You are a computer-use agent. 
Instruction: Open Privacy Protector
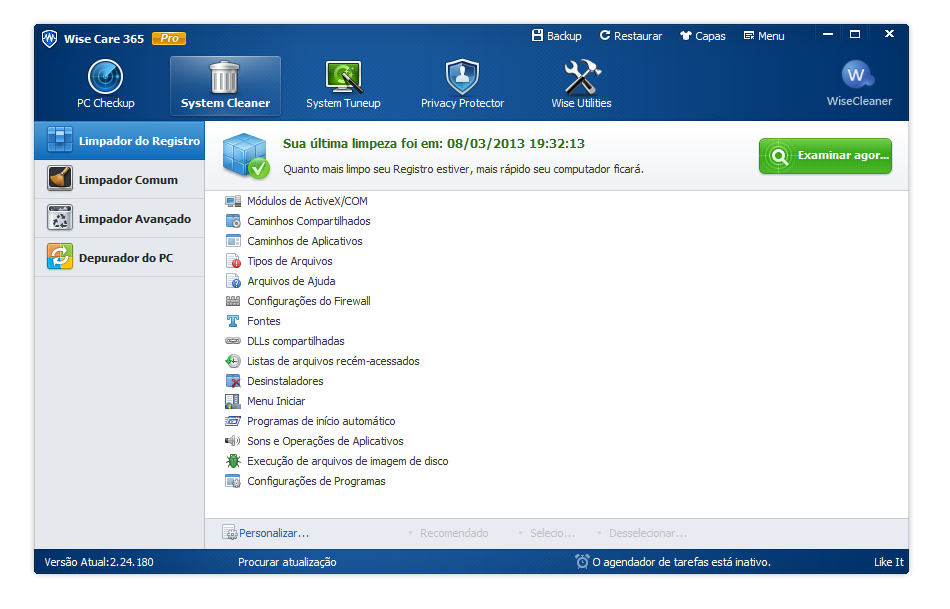tap(461, 84)
